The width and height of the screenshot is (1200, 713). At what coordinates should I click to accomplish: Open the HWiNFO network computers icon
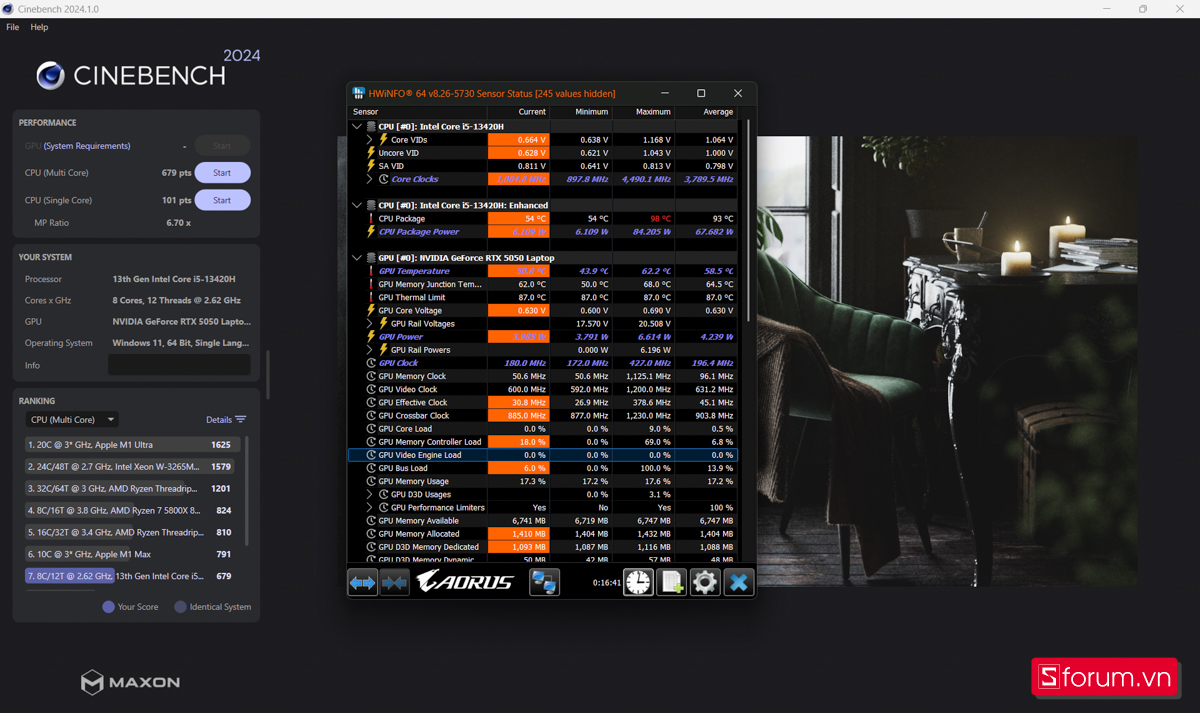[545, 582]
